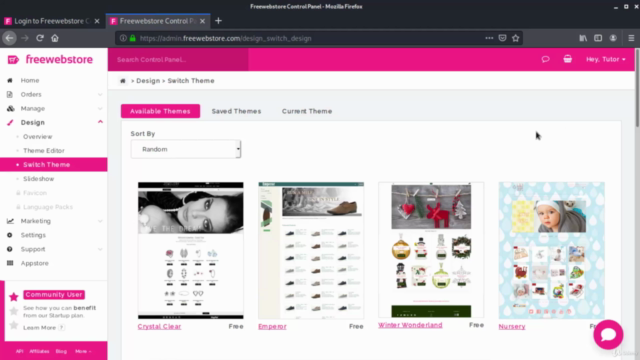Open the More footer dropdown

pyautogui.click(x=83, y=351)
